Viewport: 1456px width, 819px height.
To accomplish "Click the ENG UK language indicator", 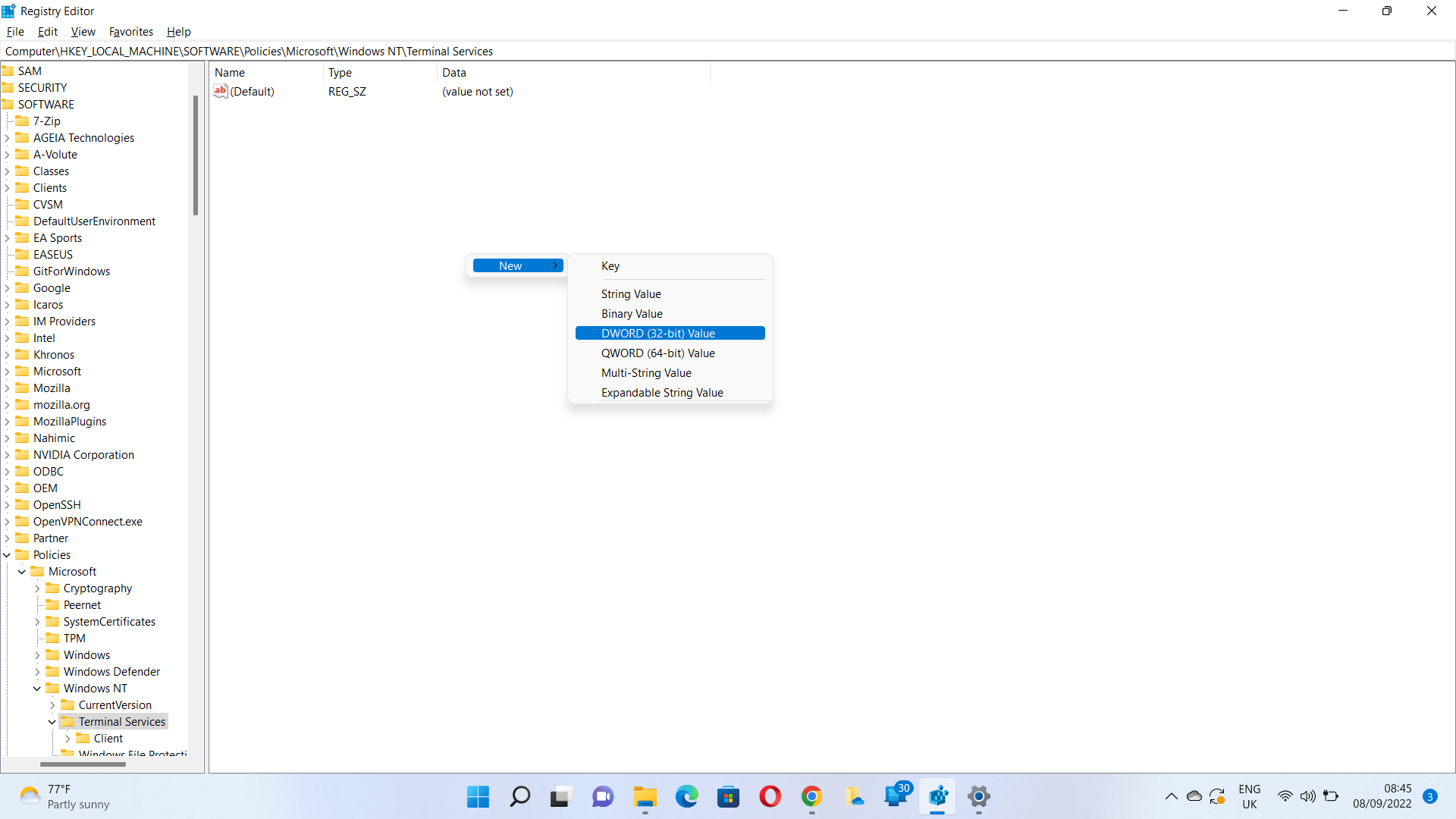I will click(x=1250, y=796).
